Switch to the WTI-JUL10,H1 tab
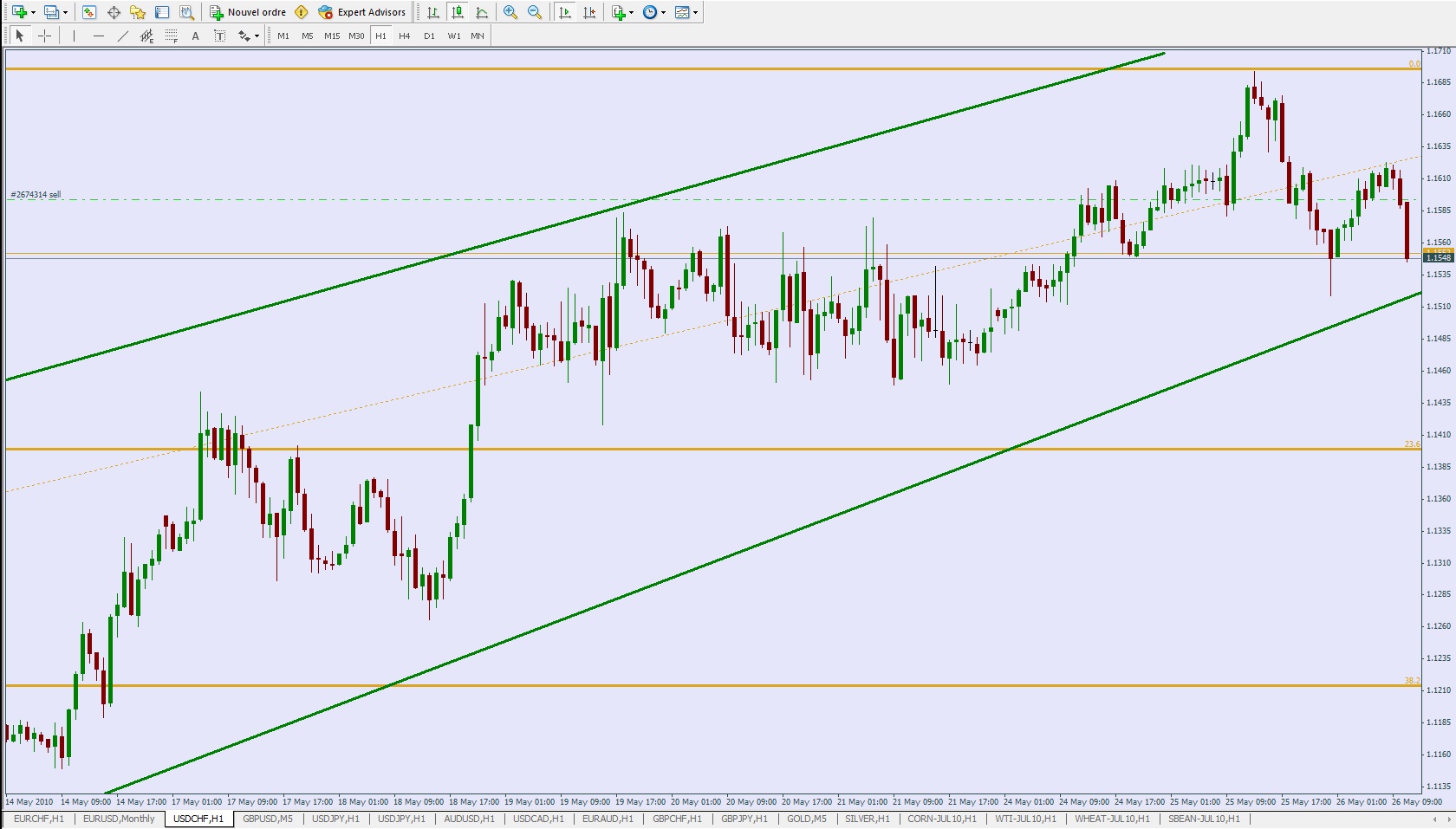 click(1026, 819)
